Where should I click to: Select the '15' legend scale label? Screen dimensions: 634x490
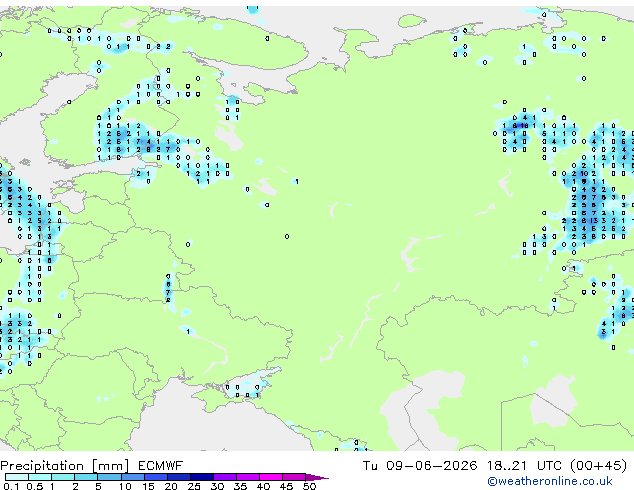point(148,486)
